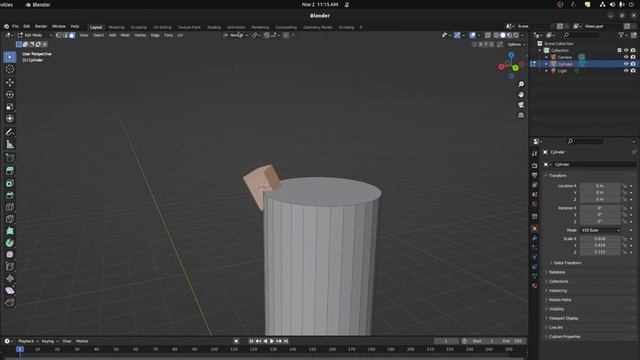Open the timeline Marker menu
Viewport: 640px width, 360px height.
pyautogui.click(x=82, y=341)
